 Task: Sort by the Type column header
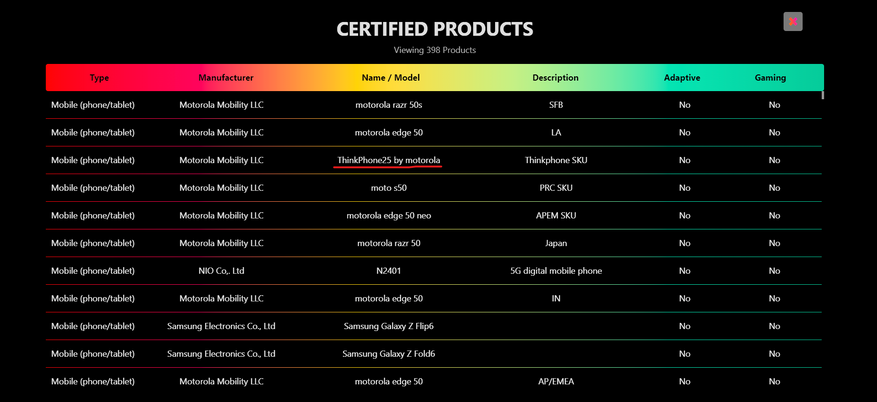point(99,78)
